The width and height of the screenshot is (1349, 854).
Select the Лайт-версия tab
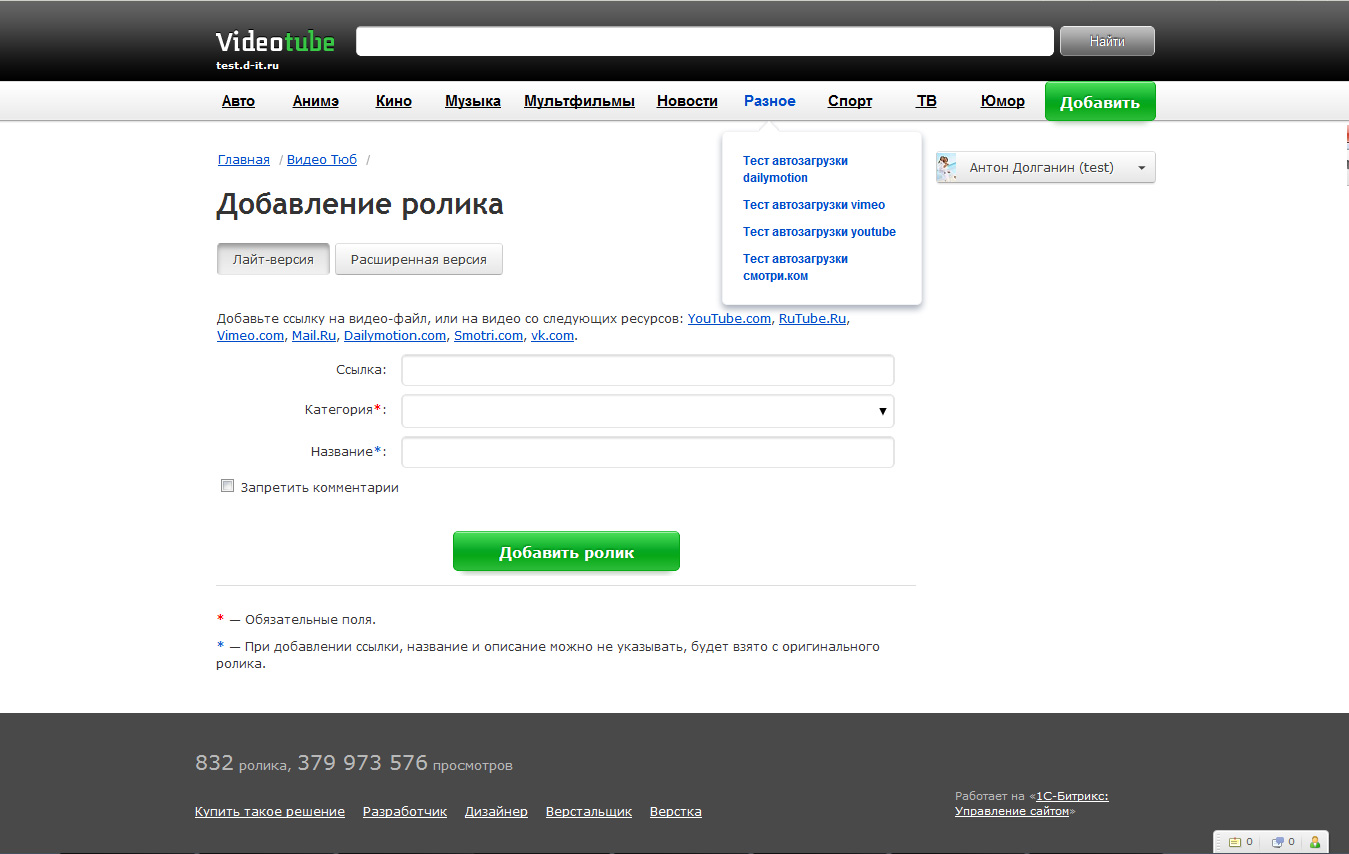click(273, 259)
